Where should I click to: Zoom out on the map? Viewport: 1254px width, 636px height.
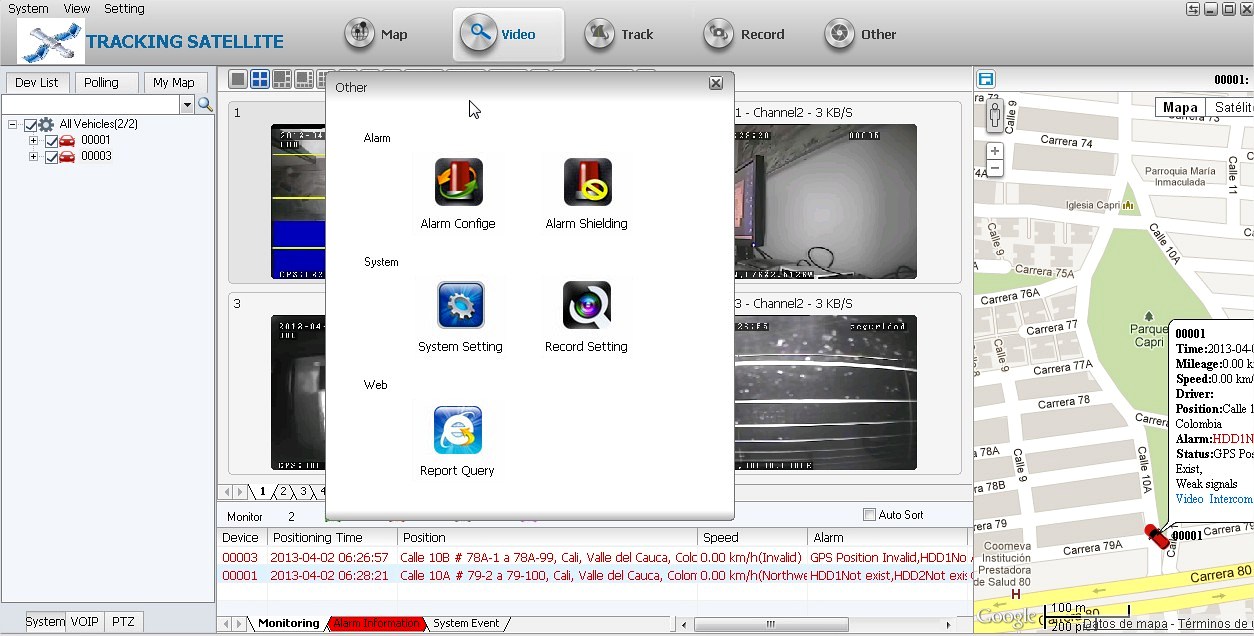(x=994, y=169)
